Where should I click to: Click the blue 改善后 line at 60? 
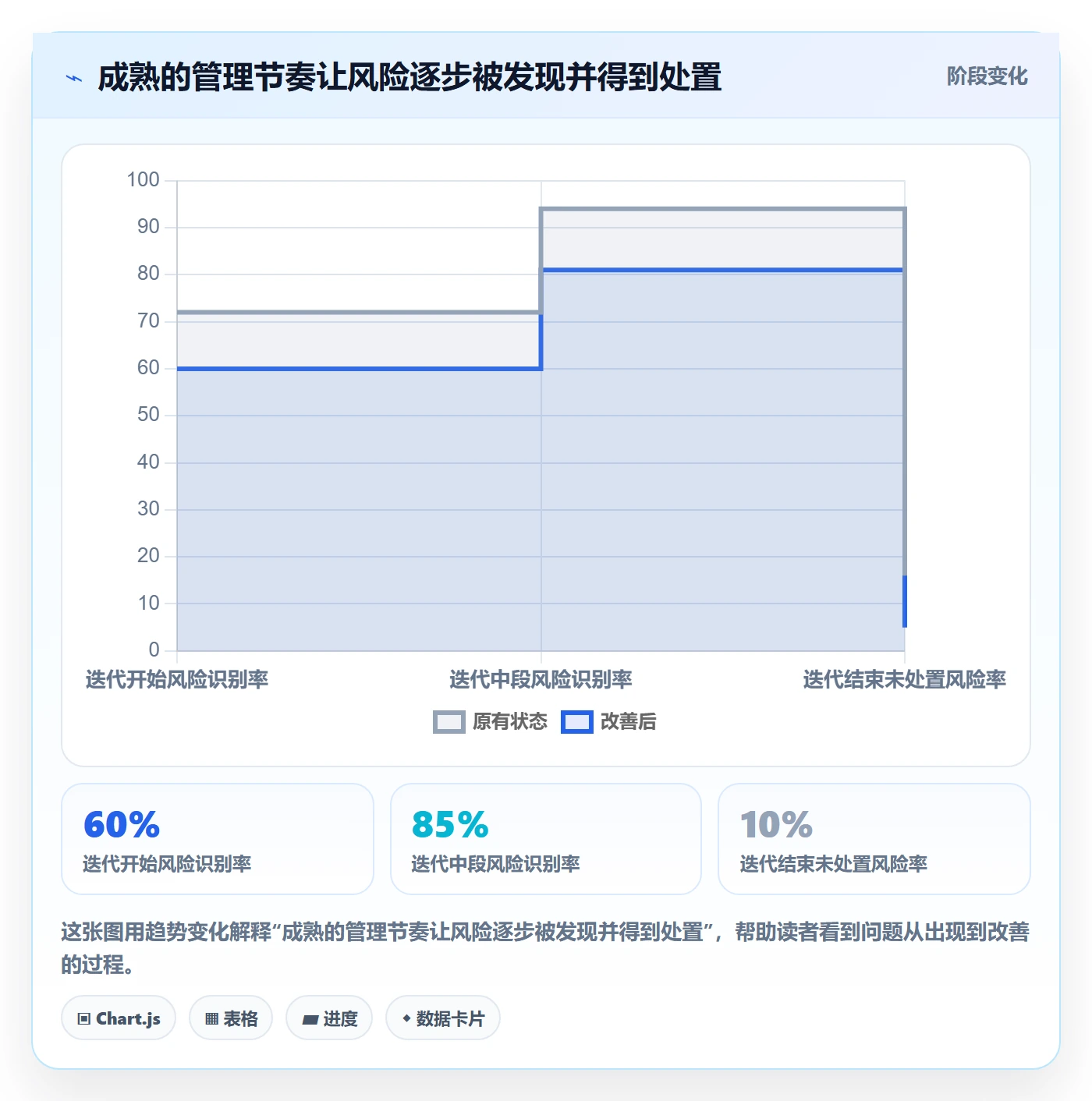[x=359, y=369]
